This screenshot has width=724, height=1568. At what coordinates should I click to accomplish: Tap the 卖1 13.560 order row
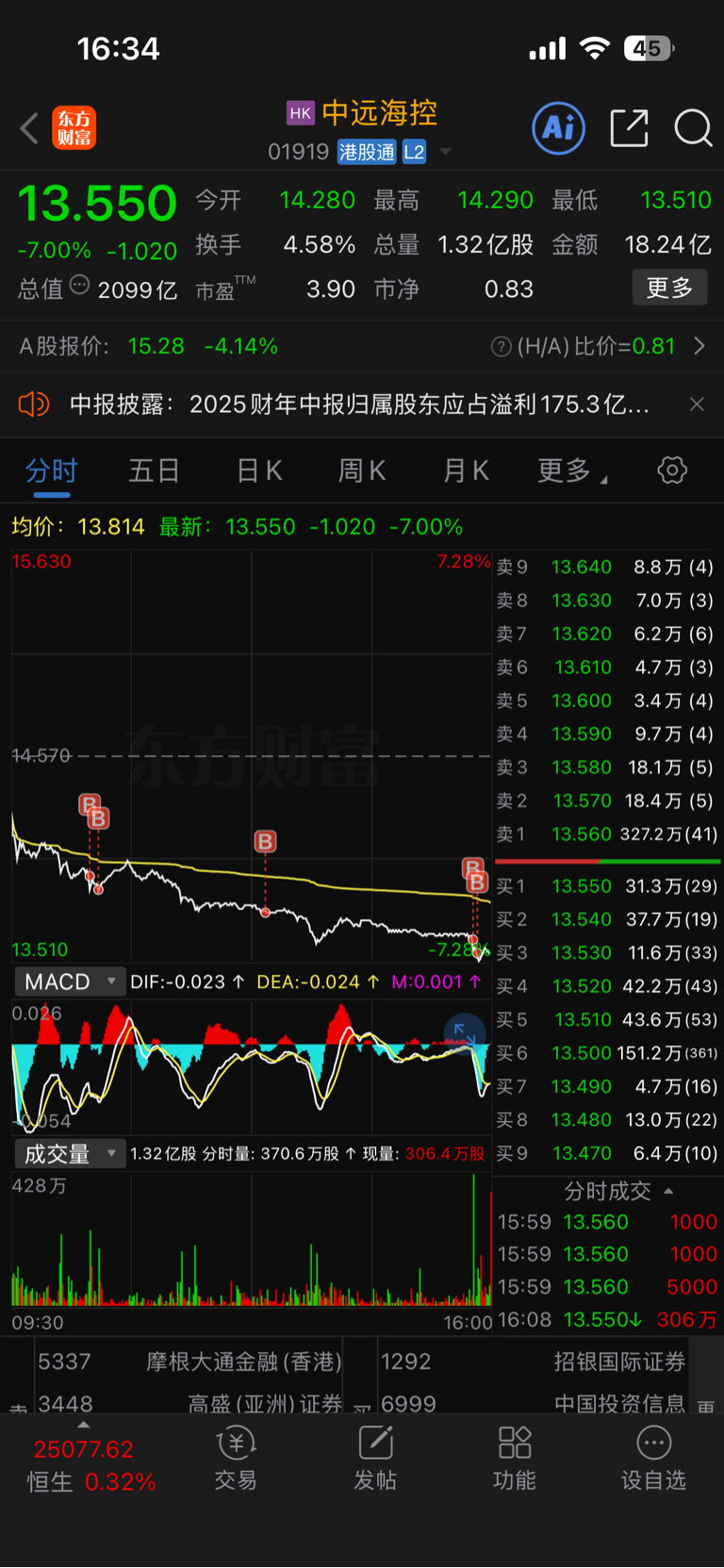click(x=607, y=834)
